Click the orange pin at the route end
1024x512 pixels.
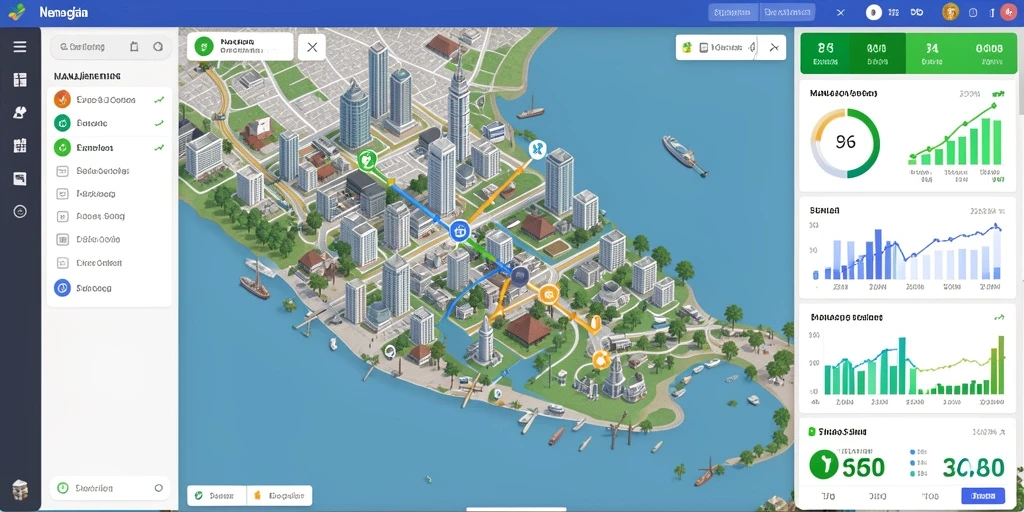pyautogui.click(x=594, y=322)
